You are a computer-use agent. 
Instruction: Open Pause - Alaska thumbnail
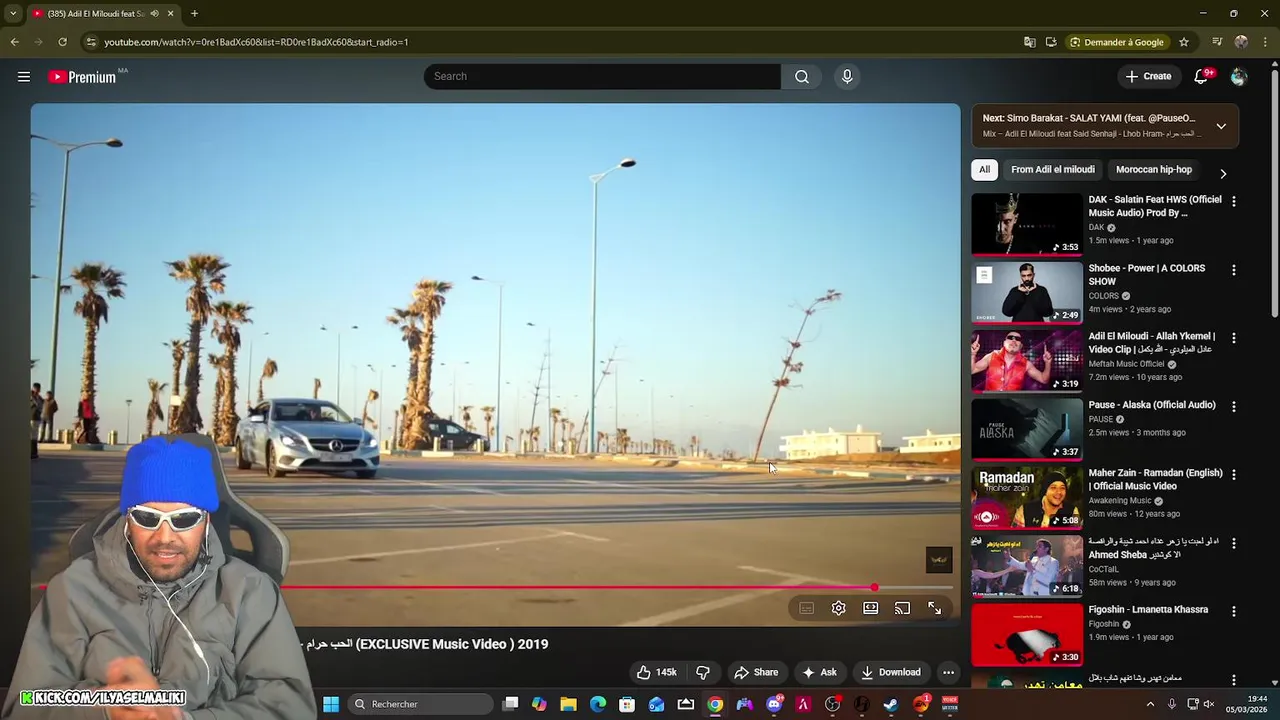pyautogui.click(x=1027, y=430)
